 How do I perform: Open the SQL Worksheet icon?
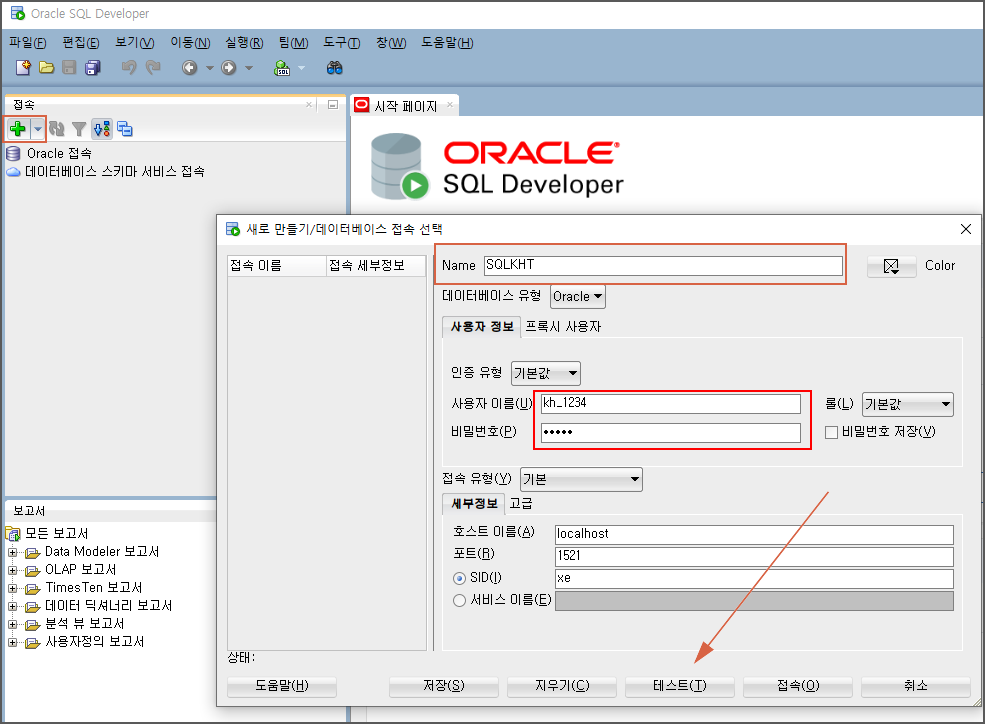(x=282, y=67)
